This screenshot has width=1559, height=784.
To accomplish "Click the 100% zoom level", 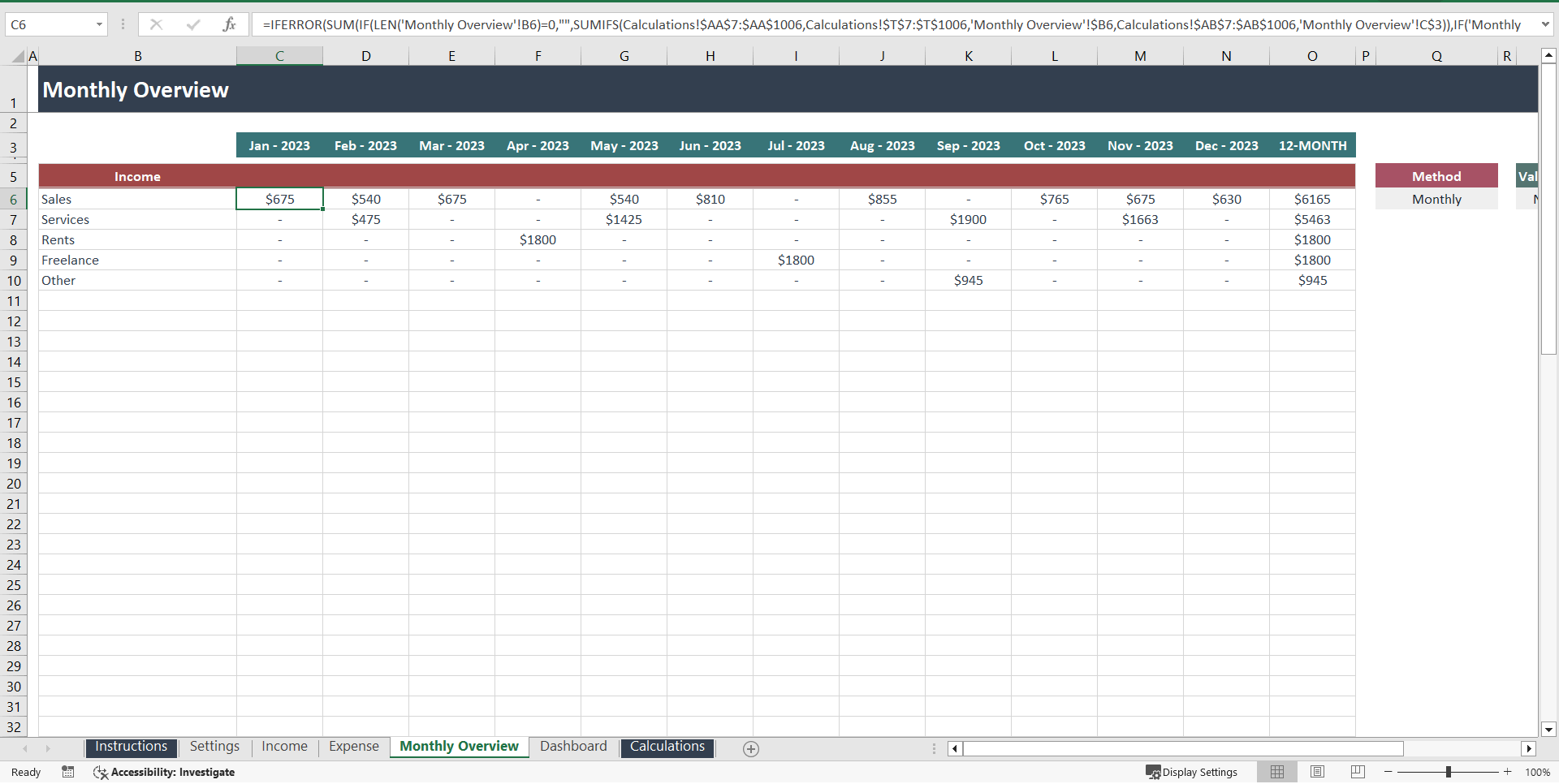I will 1537,772.
